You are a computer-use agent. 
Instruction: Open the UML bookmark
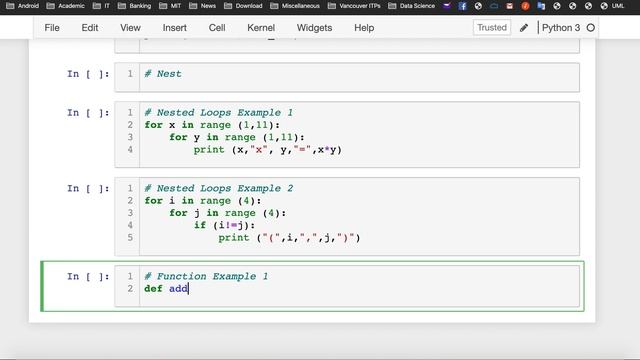coord(613,6)
